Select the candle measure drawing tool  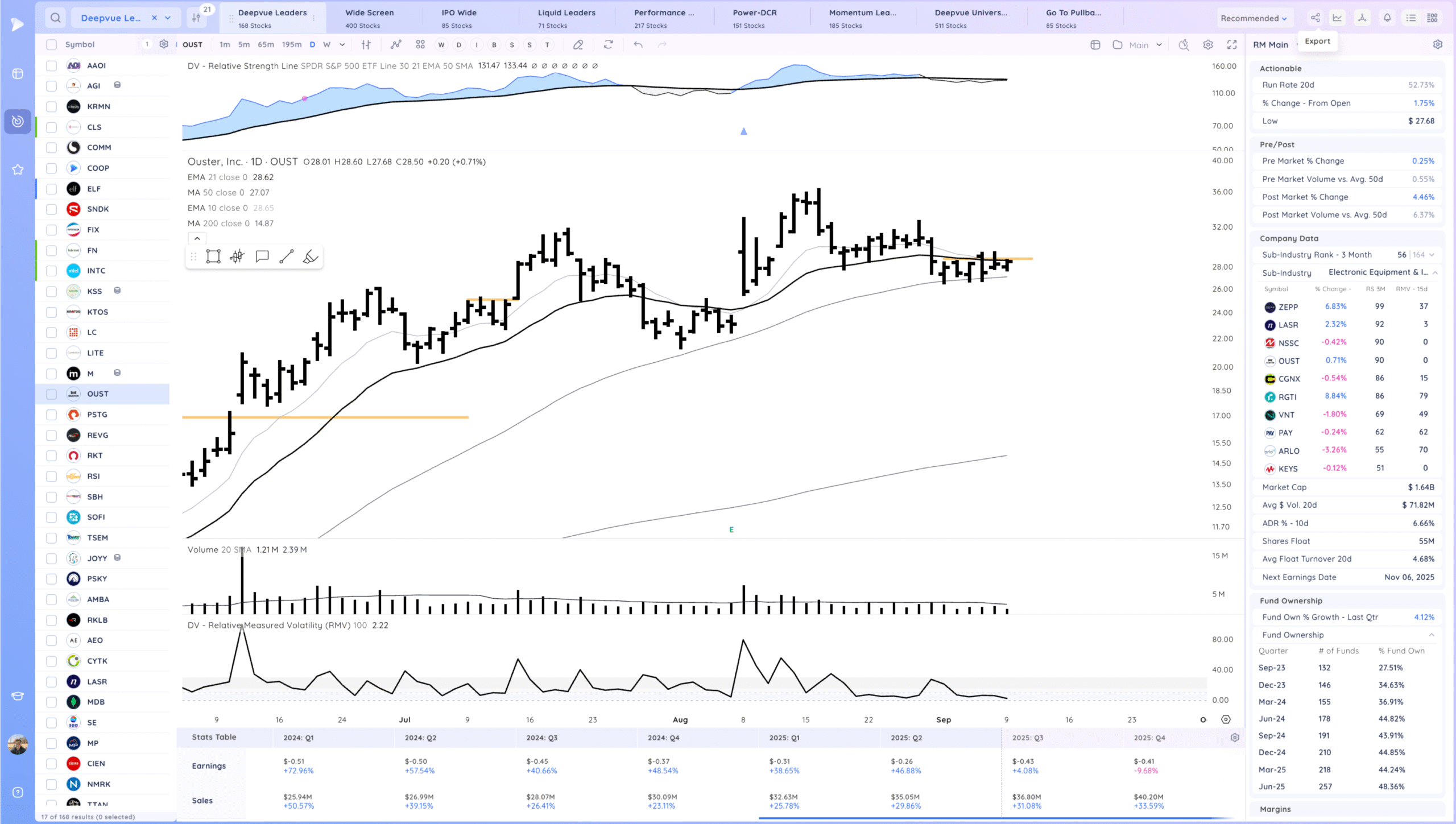click(x=237, y=256)
